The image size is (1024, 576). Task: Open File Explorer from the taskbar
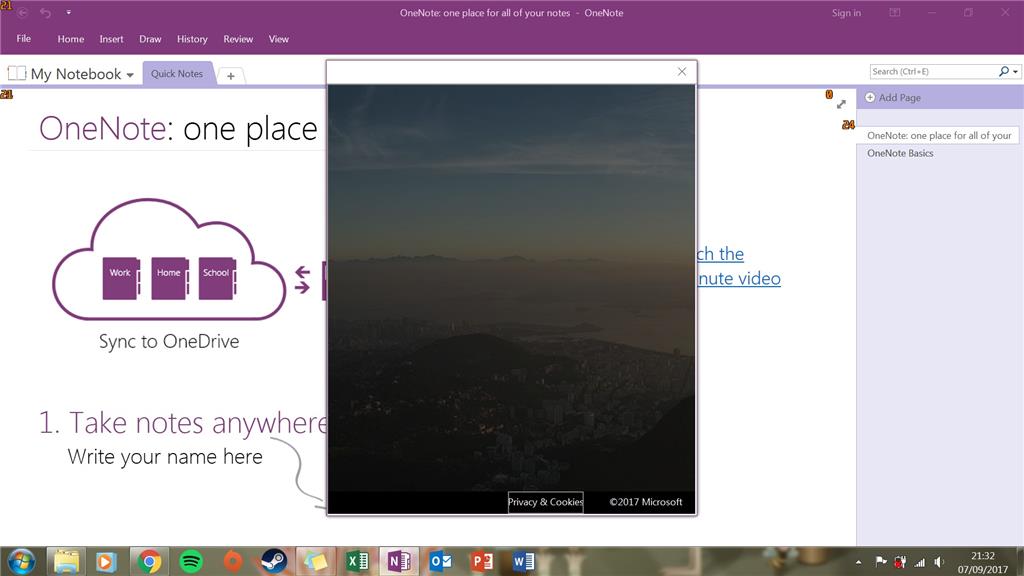tap(66, 561)
